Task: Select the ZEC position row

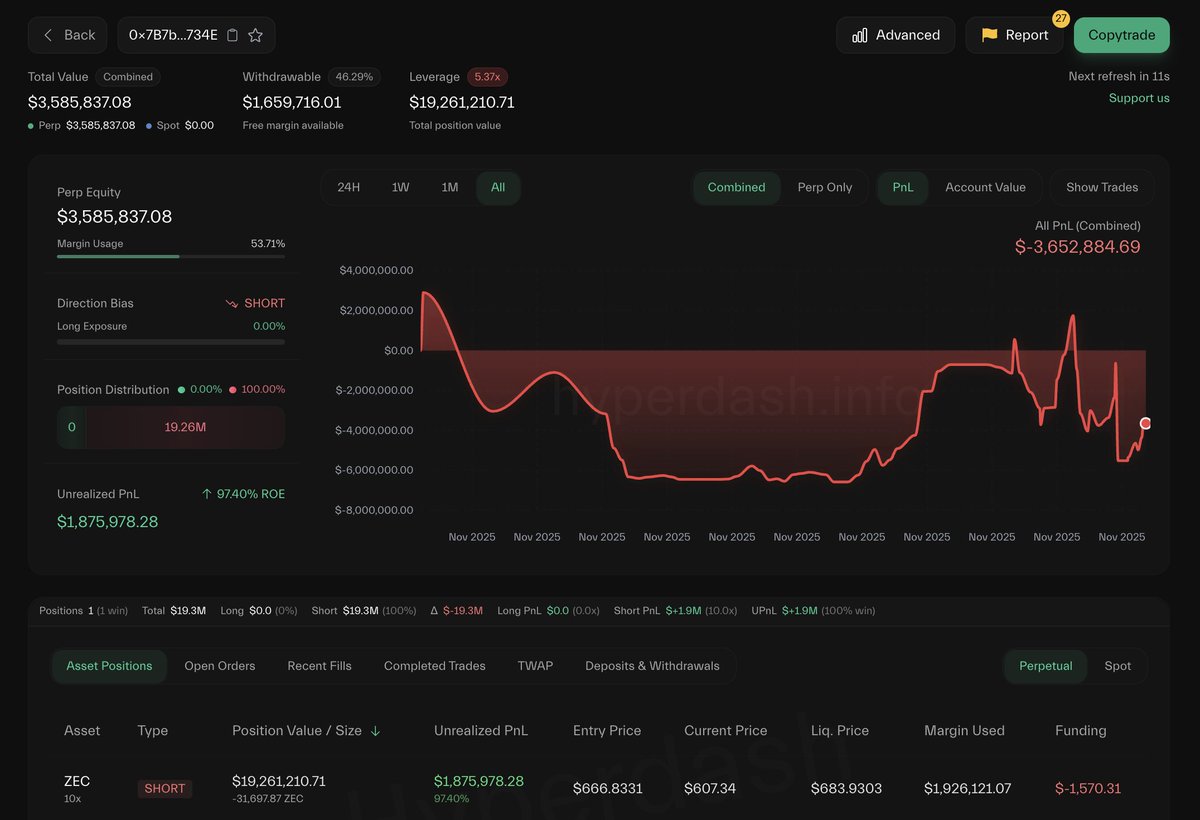Action: pos(600,788)
